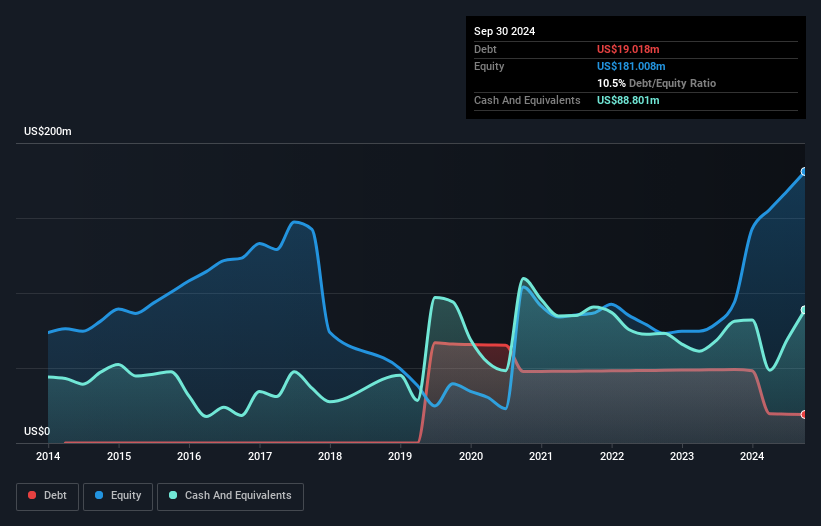Image resolution: width=821 pixels, height=526 pixels.
Task: Select the Cash end-point marker at Sep 2024
Action: 804,310
